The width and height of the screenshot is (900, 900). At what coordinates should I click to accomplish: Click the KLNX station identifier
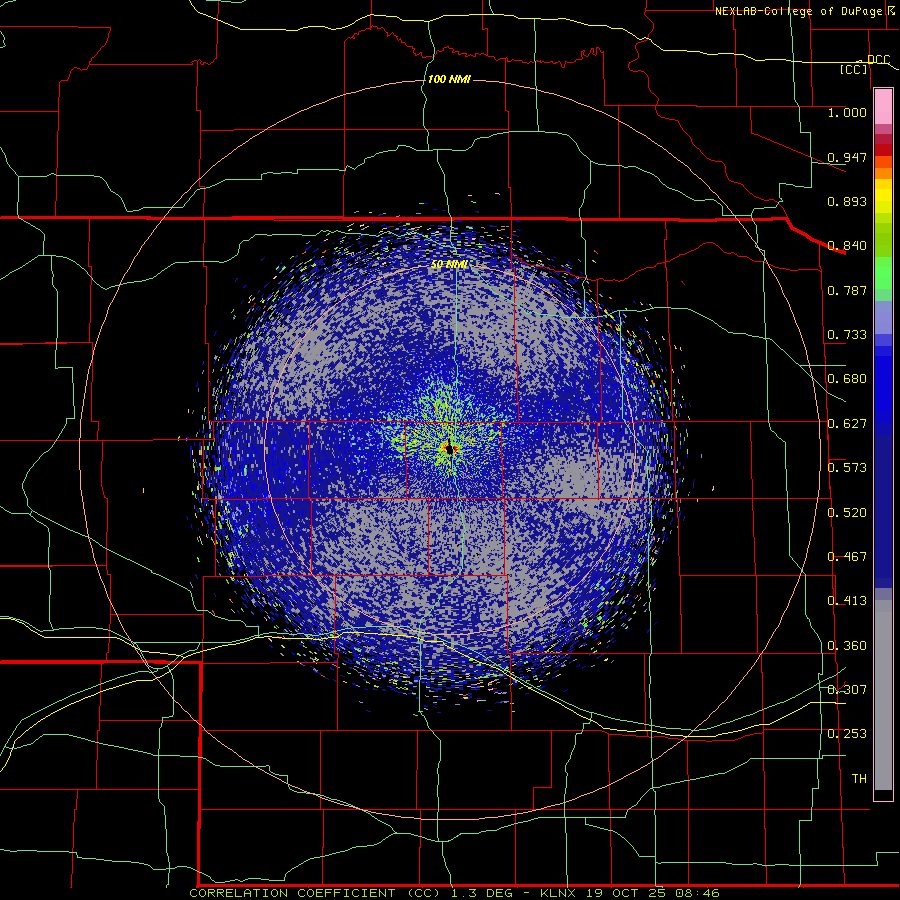[x=559, y=893]
